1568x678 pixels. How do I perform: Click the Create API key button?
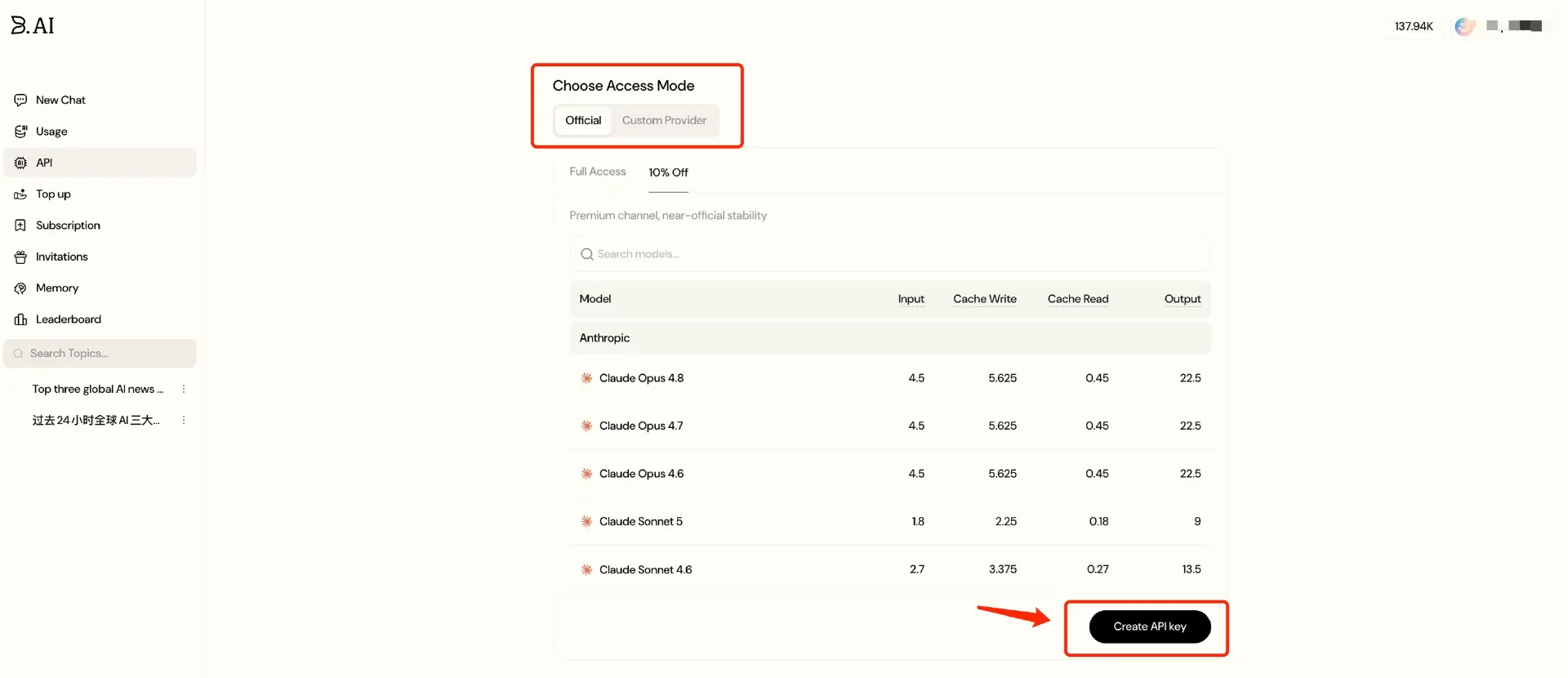tap(1150, 627)
